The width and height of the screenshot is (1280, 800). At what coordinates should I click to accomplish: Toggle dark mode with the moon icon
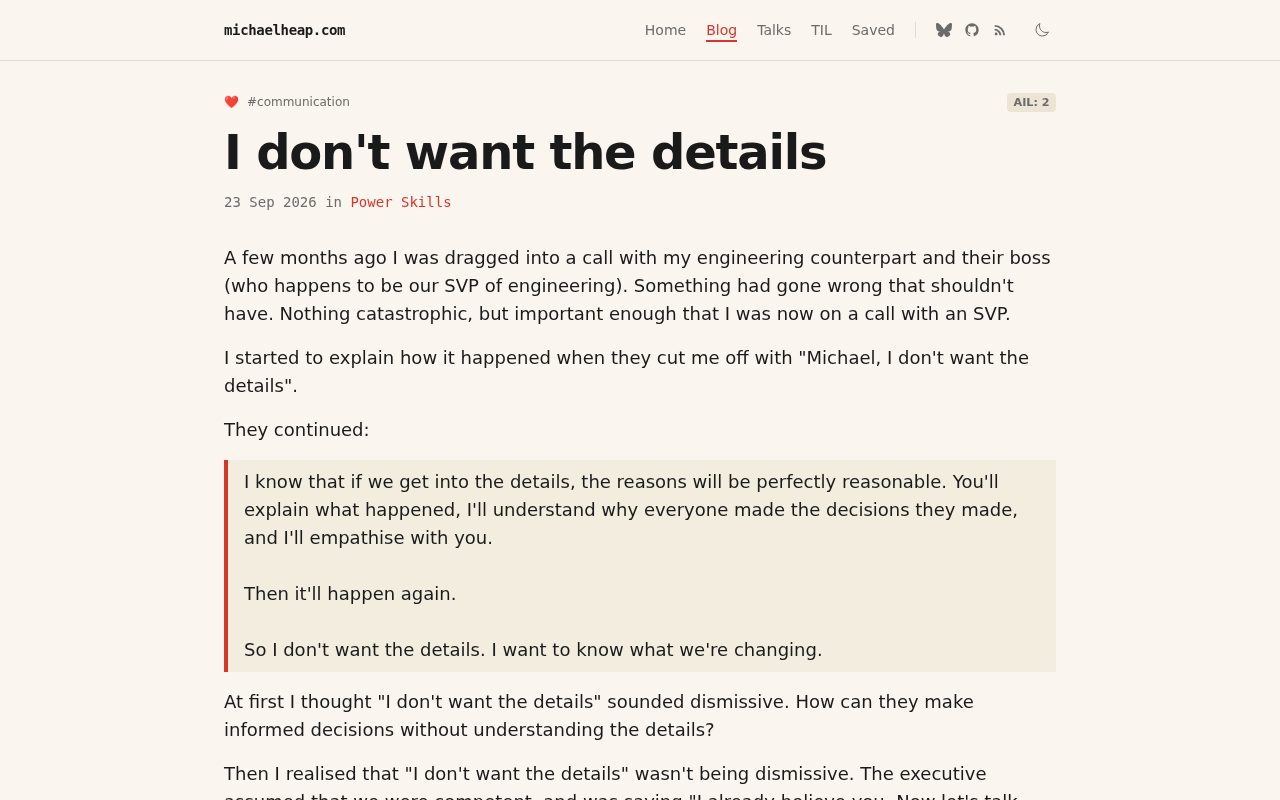click(1042, 30)
